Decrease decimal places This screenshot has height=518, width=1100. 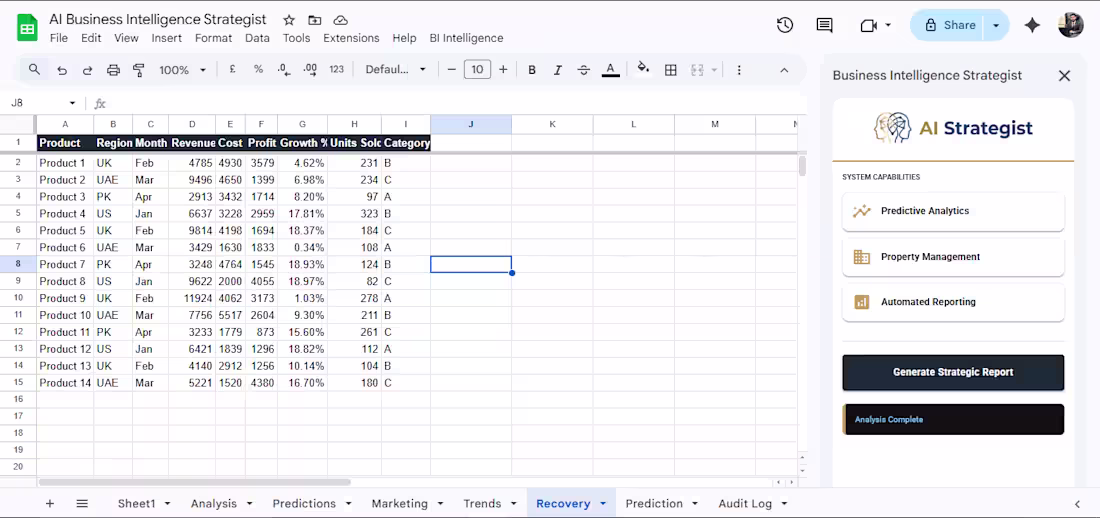[x=284, y=69]
